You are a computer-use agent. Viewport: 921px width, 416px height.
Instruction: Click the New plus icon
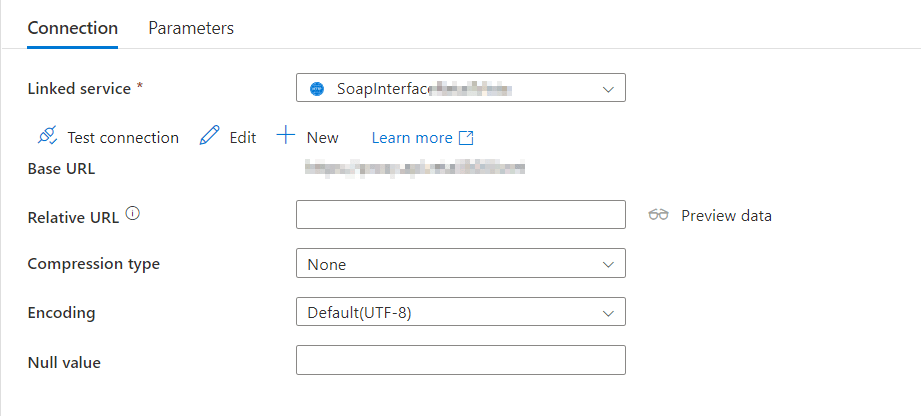point(286,136)
